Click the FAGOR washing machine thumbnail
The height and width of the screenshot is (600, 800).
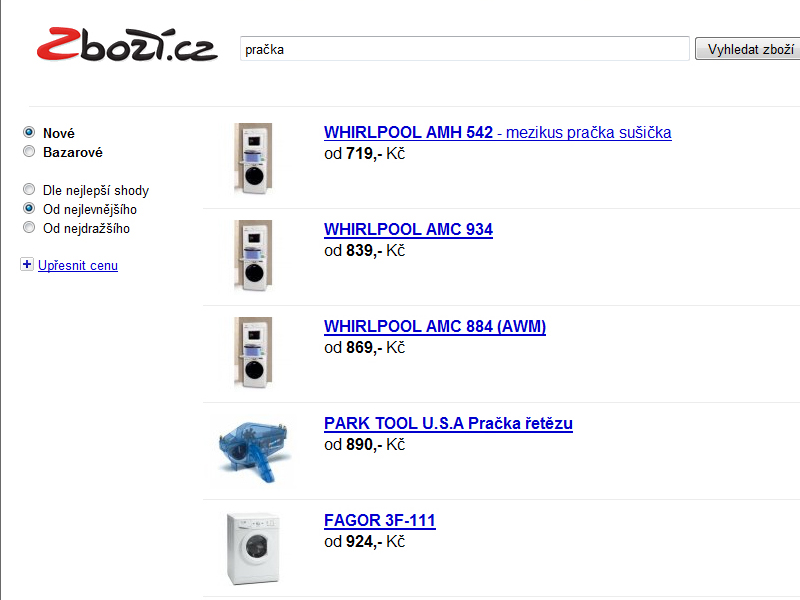point(253,548)
